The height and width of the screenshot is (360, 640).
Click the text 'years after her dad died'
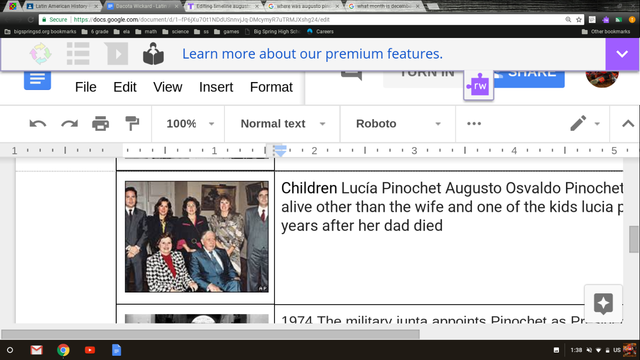click(362, 225)
